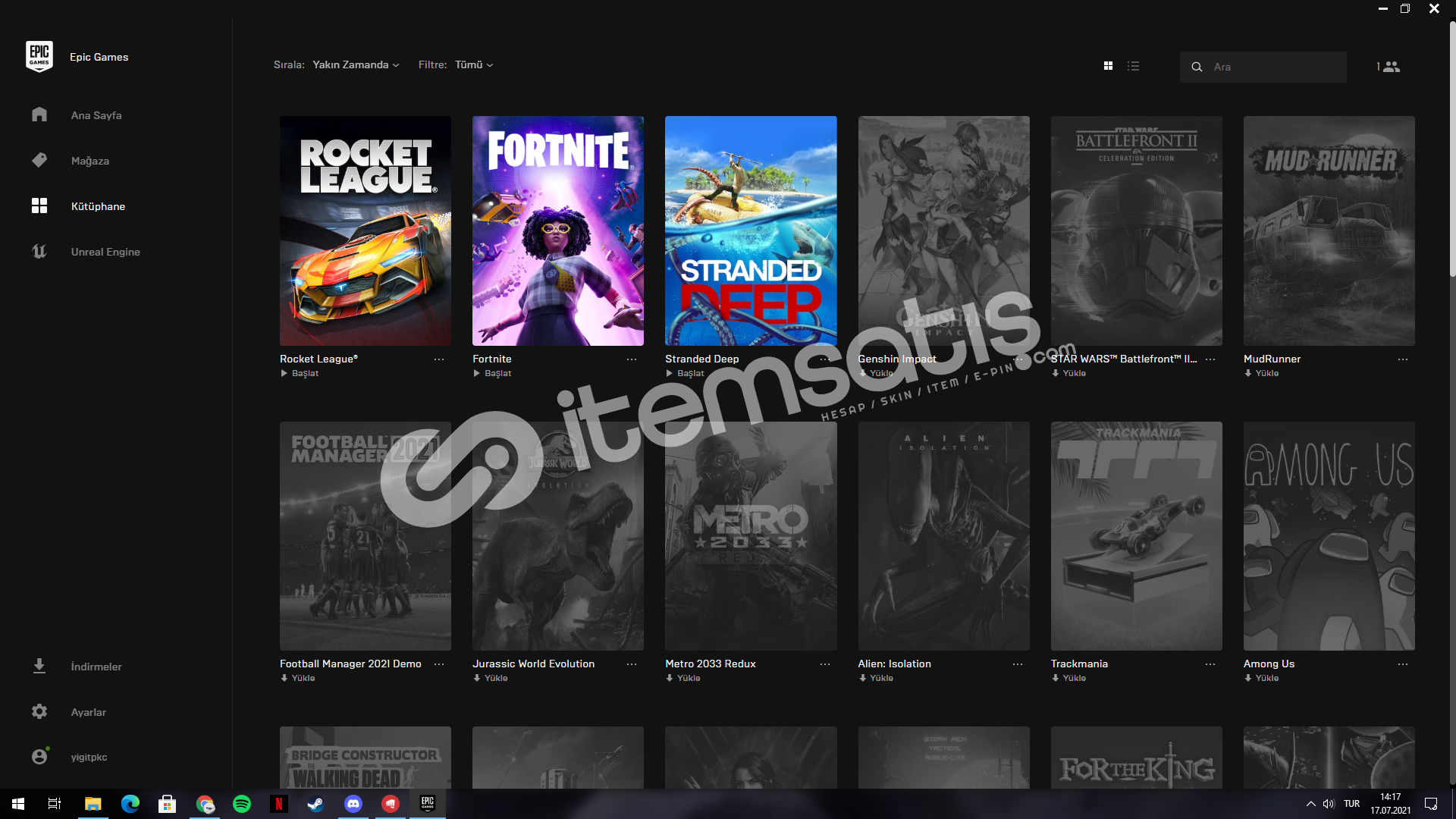Image resolution: width=1456 pixels, height=819 pixels.
Task: Open Trackmania cover thumbnail
Action: (1136, 535)
